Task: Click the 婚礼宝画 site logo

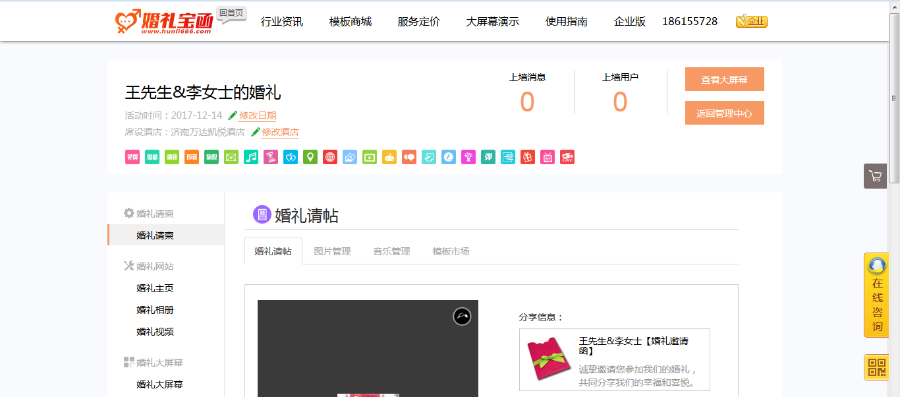Action: point(165,22)
